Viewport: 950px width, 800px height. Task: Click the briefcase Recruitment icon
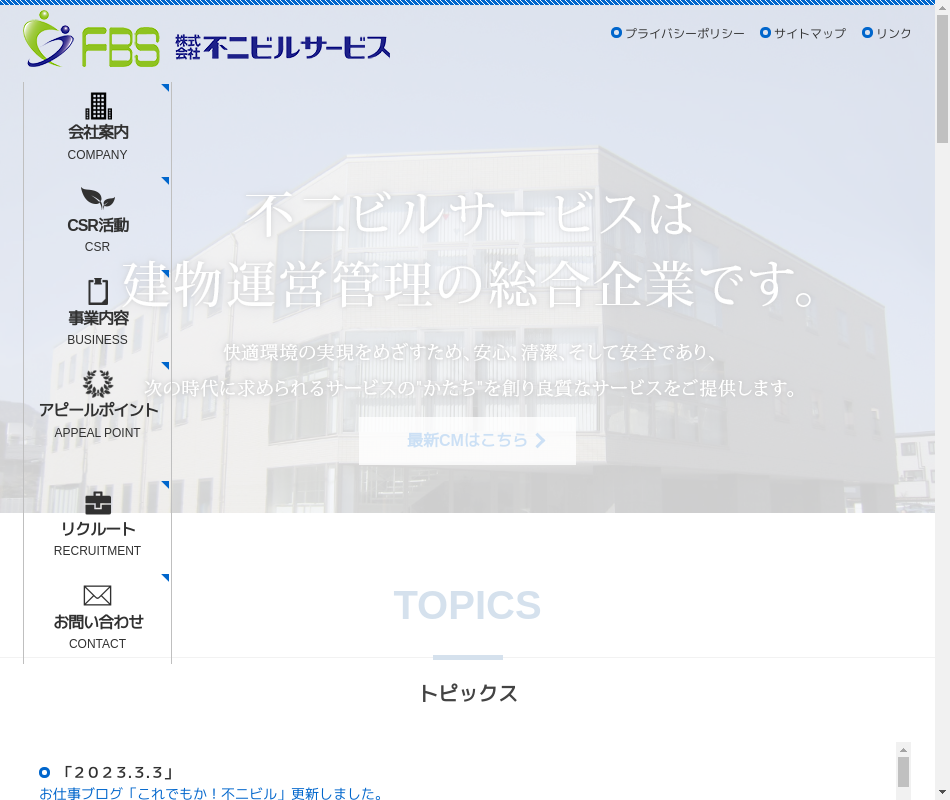click(x=98, y=503)
